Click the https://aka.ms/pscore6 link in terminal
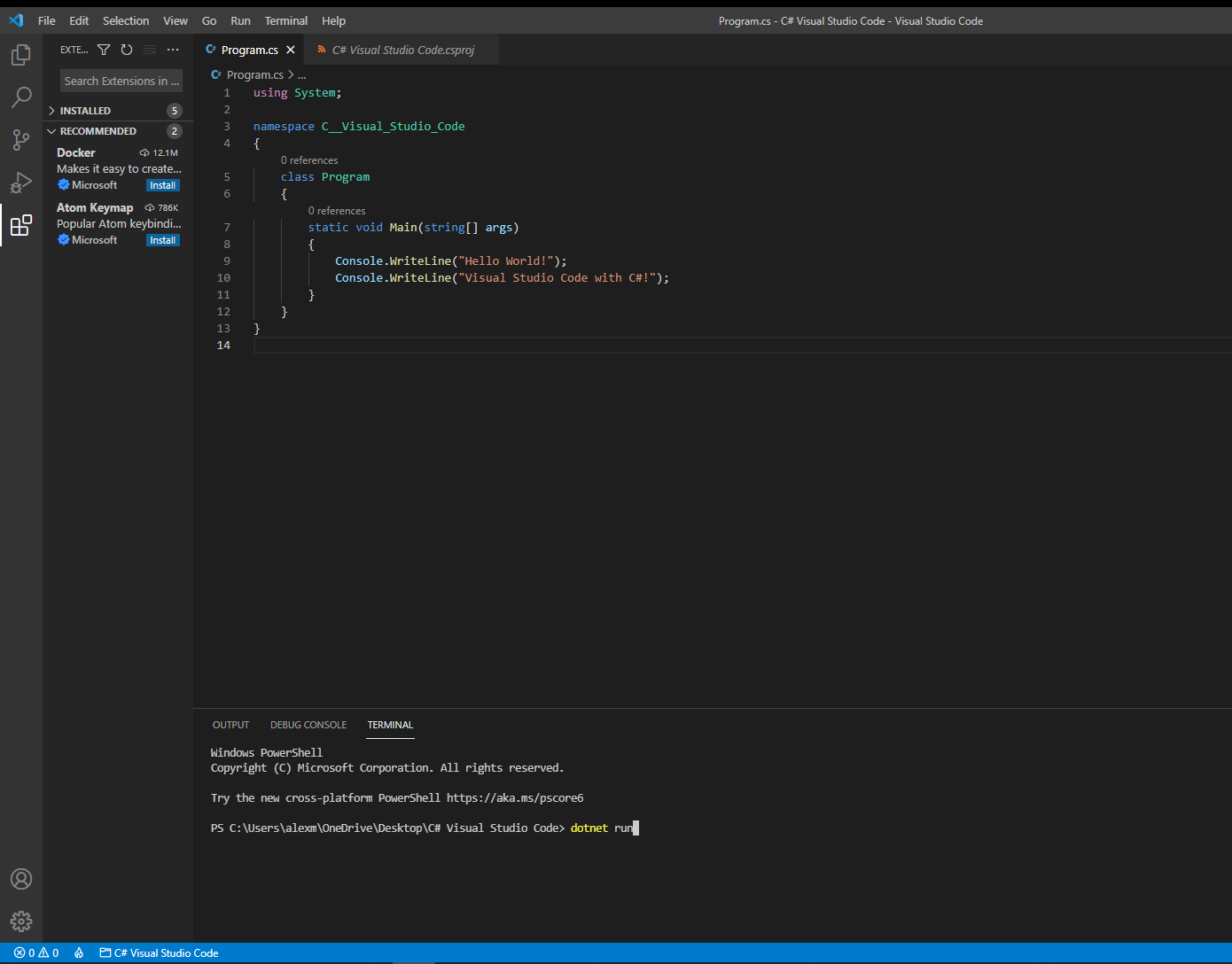 [x=515, y=797]
